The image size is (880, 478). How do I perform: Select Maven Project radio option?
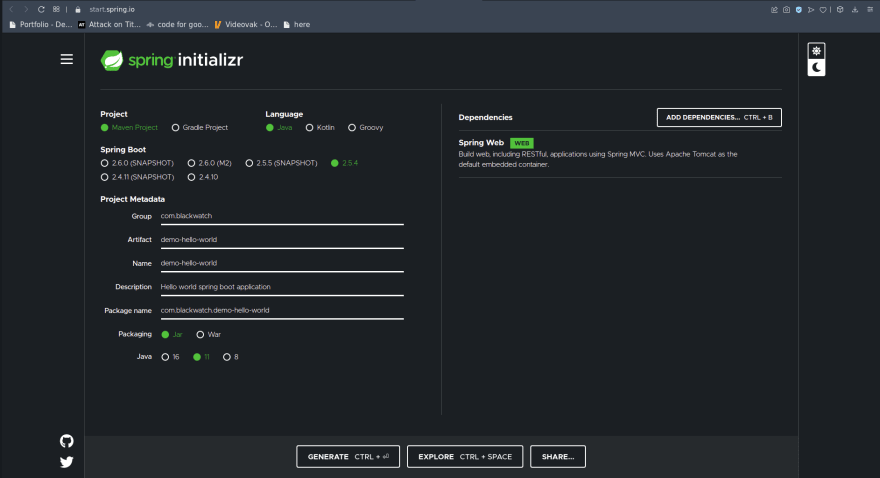click(129, 128)
